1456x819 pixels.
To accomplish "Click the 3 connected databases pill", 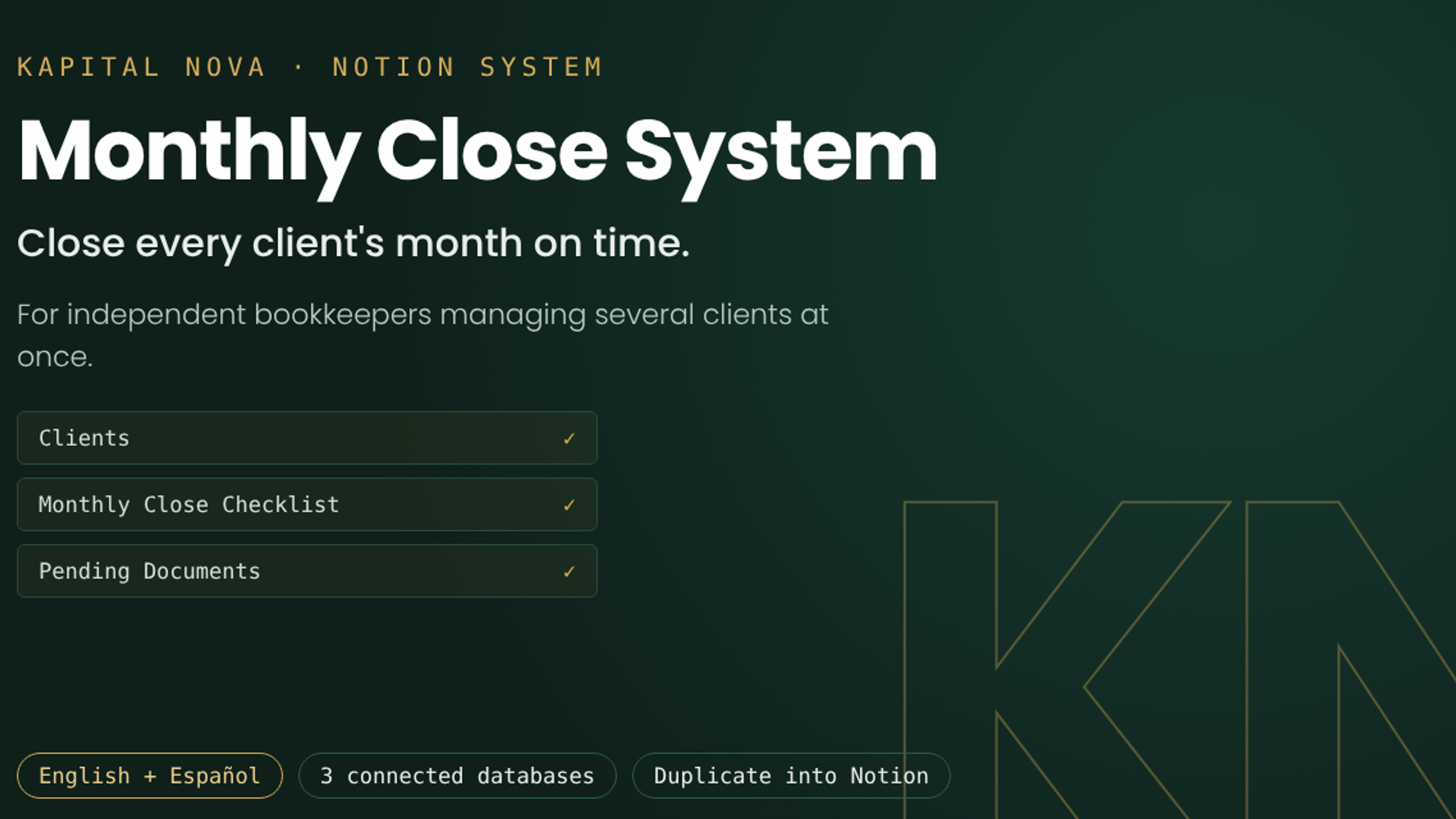I will [457, 776].
